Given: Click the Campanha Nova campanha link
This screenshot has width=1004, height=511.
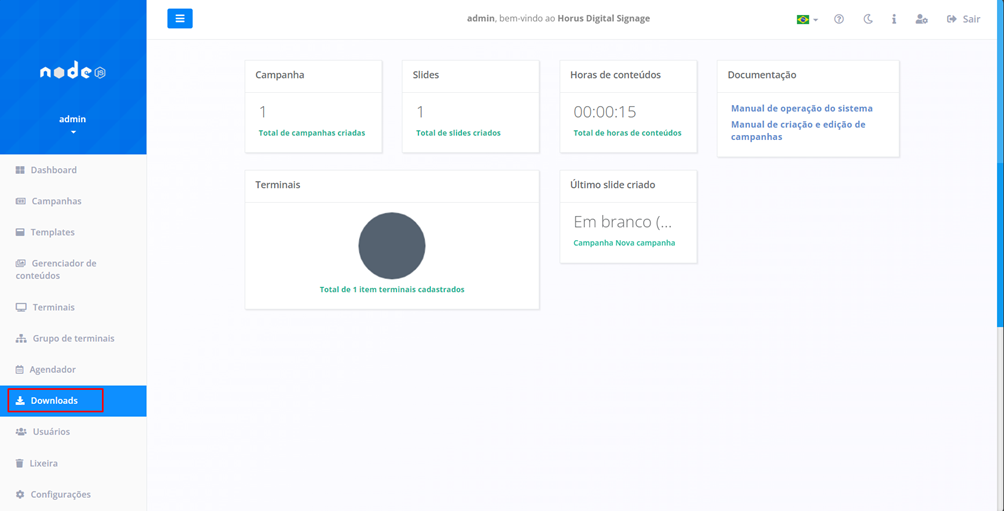Looking at the screenshot, I should tap(624, 243).
